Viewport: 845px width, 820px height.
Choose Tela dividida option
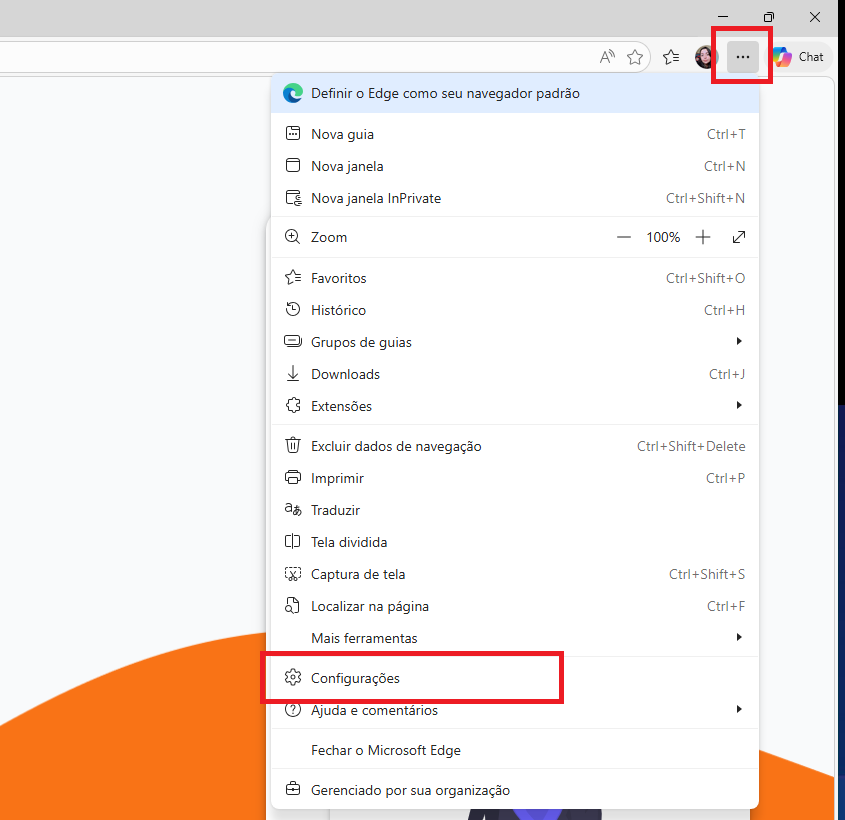point(515,542)
